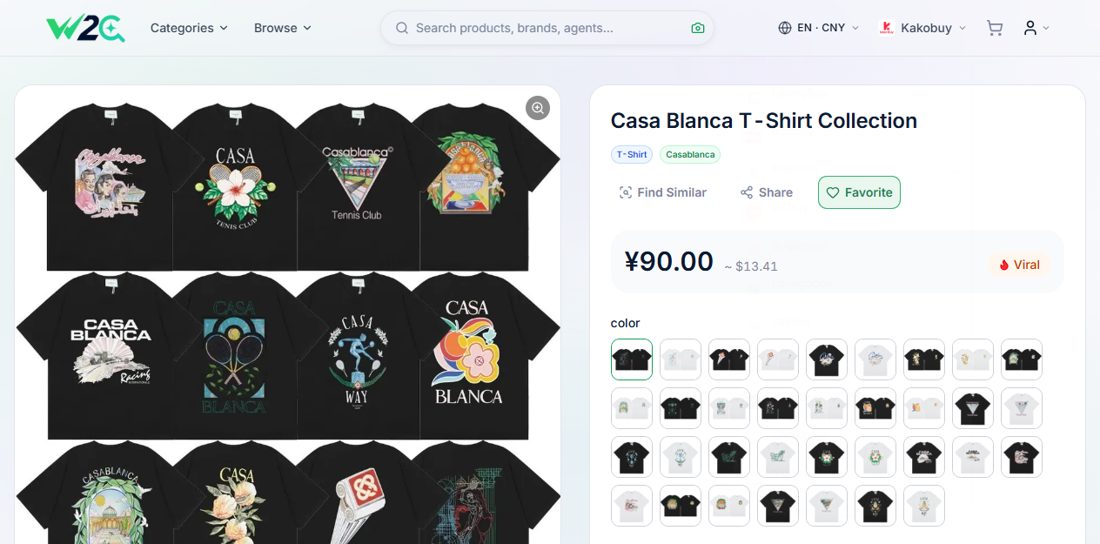Open the user account icon menu
The height and width of the screenshot is (544, 1100).
pos(1036,28)
